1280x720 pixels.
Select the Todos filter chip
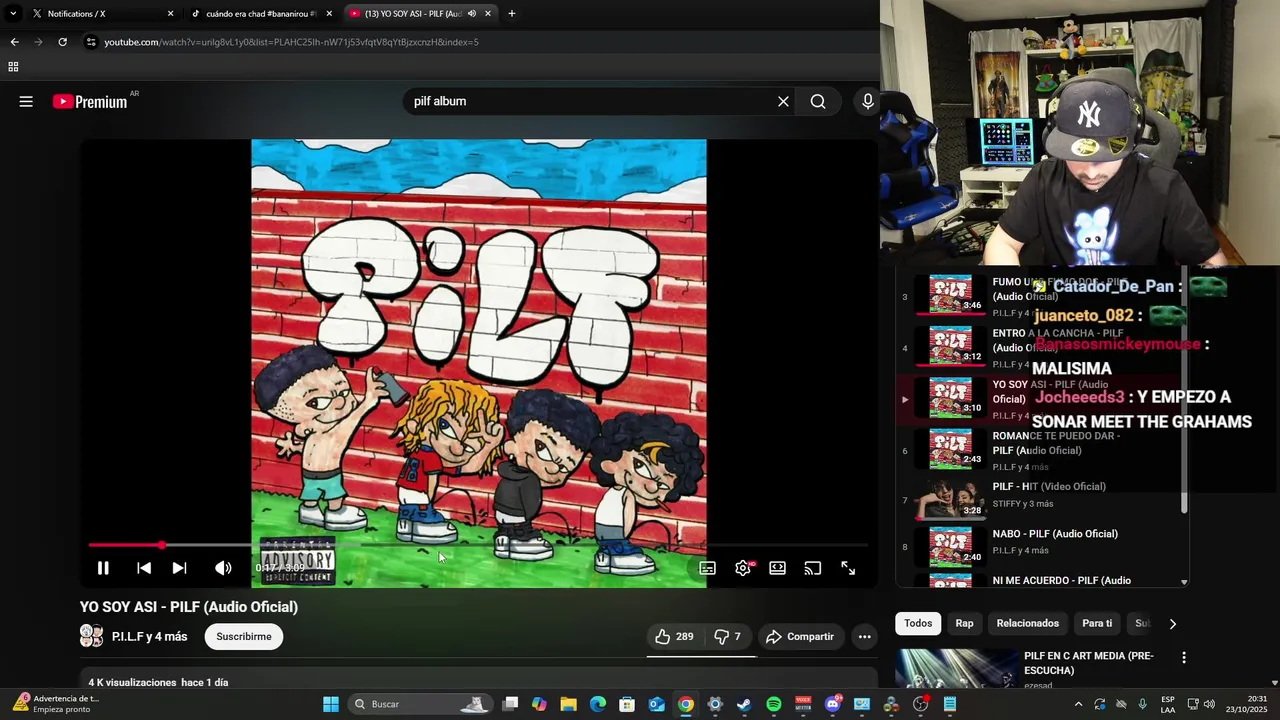(918, 623)
